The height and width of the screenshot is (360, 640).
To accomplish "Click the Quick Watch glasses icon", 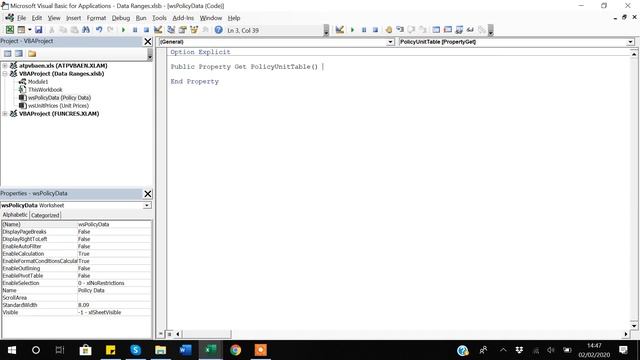I will pos(470,30).
